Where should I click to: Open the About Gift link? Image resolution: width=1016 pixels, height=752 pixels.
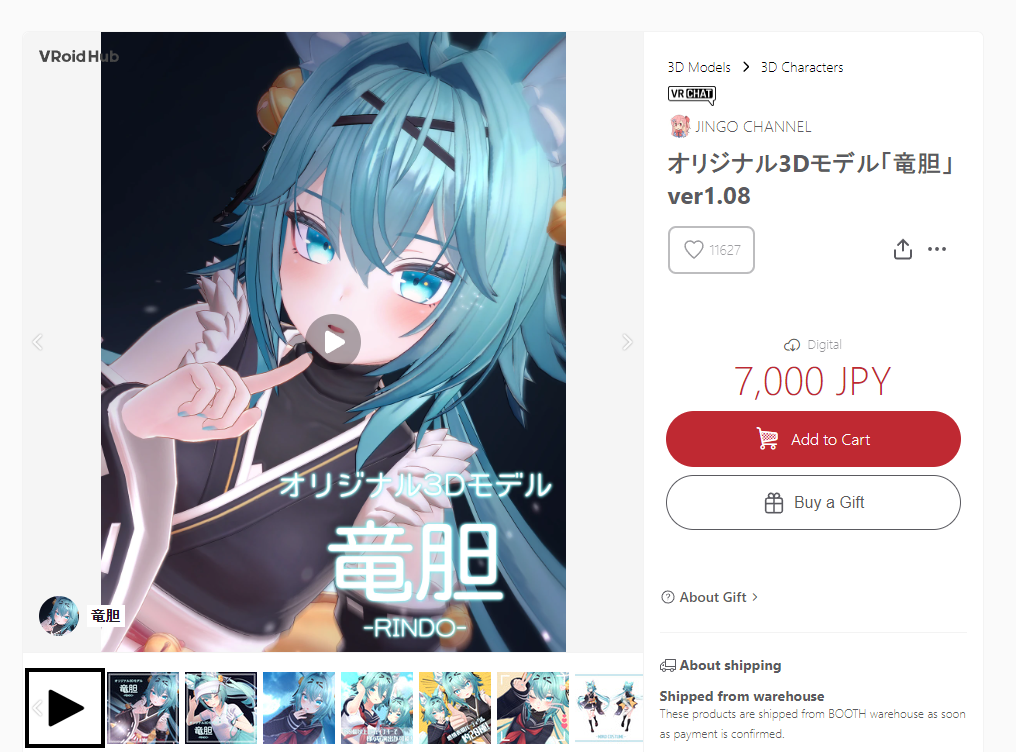(710, 597)
